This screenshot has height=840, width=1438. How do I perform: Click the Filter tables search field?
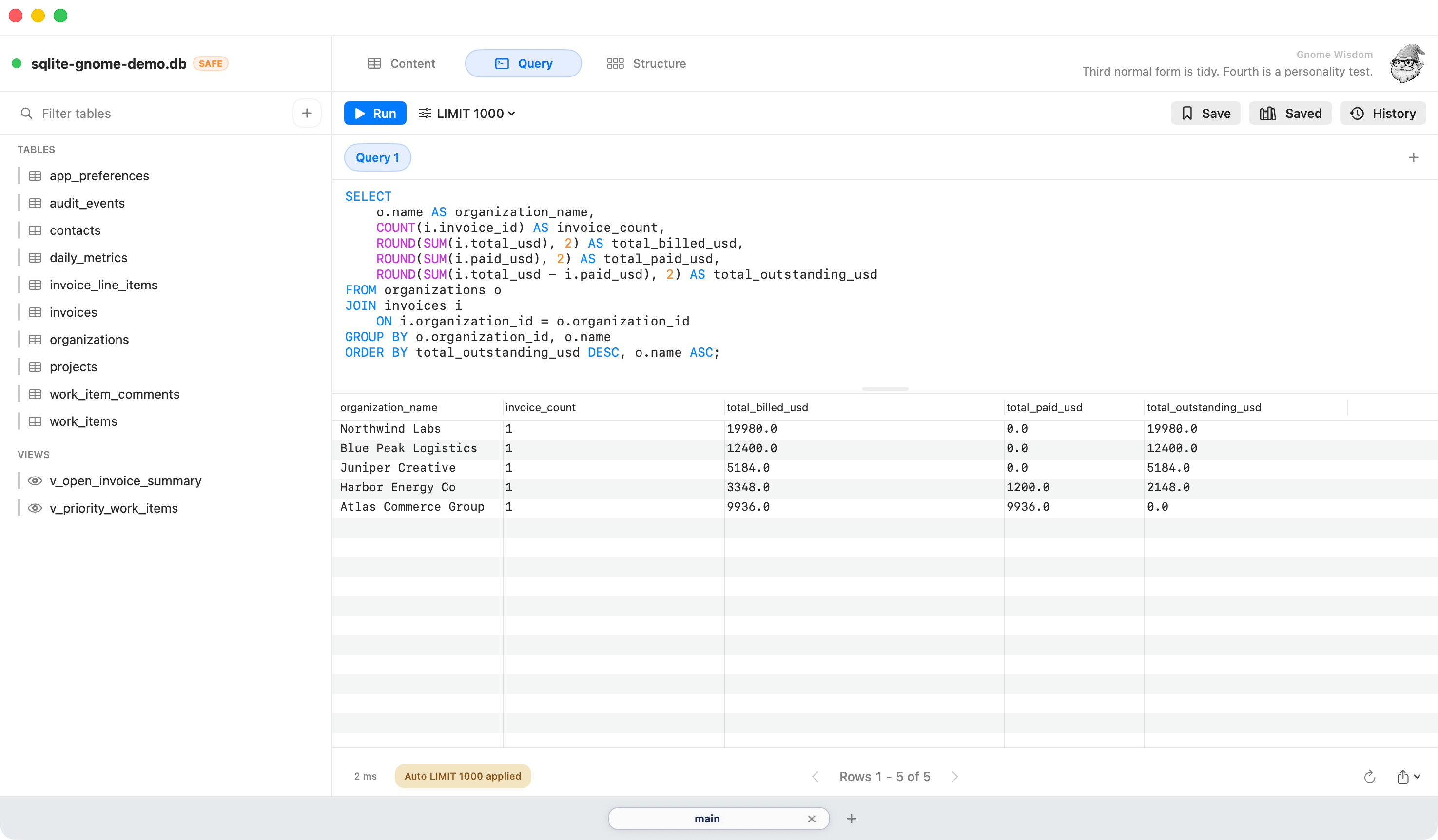click(154, 113)
